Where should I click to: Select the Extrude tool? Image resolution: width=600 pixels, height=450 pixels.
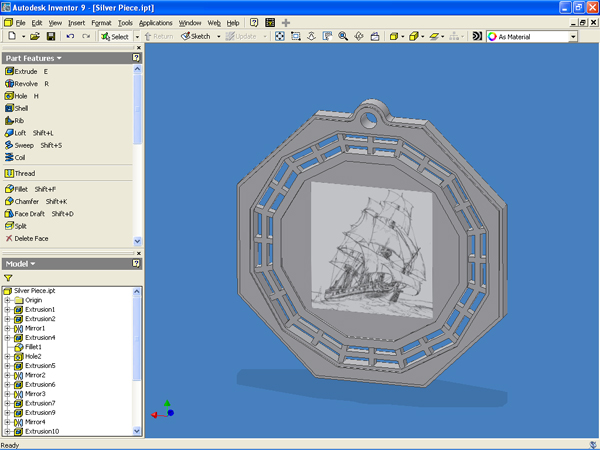click(25, 72)
